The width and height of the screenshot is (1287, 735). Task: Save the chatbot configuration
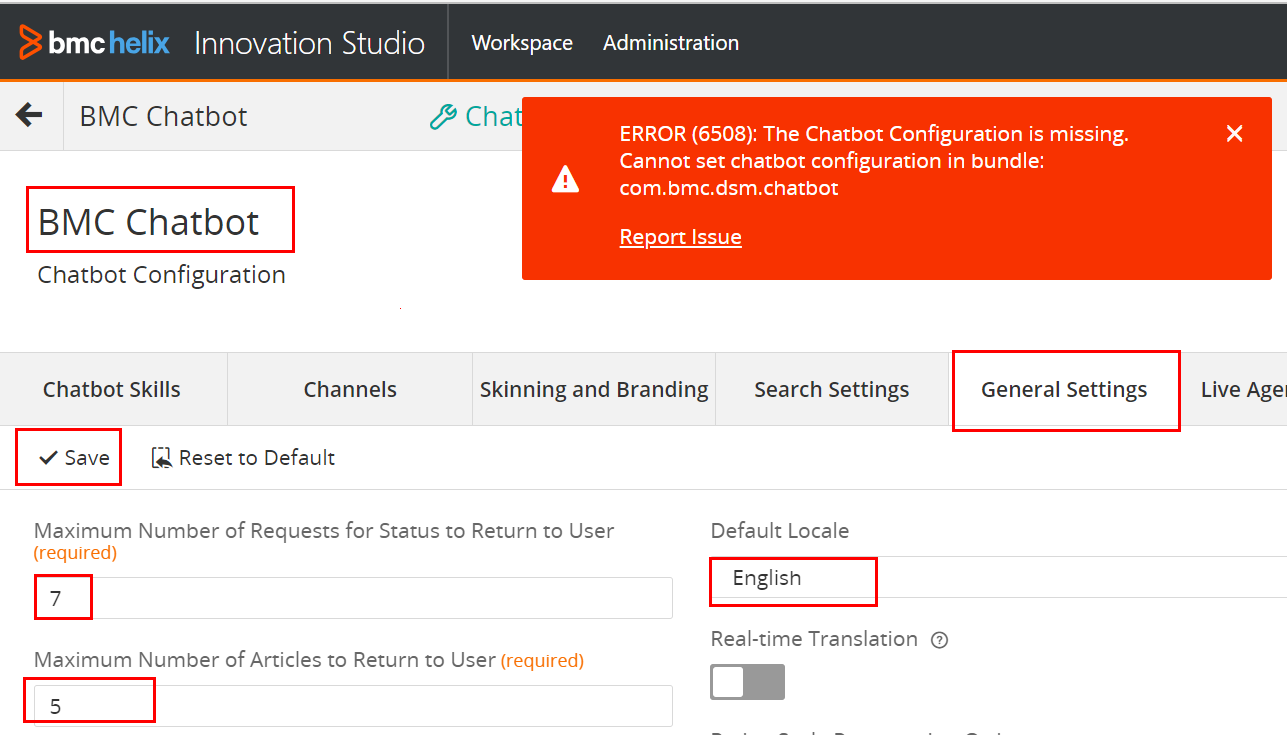pyautogui.click(x=74, y=458)
